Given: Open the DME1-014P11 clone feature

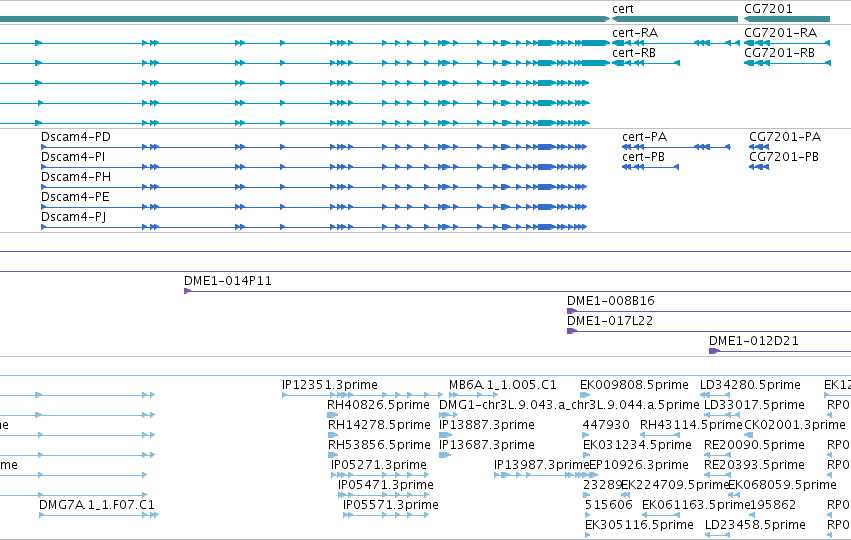Looking at the screenshot, I should coord(228,281).
